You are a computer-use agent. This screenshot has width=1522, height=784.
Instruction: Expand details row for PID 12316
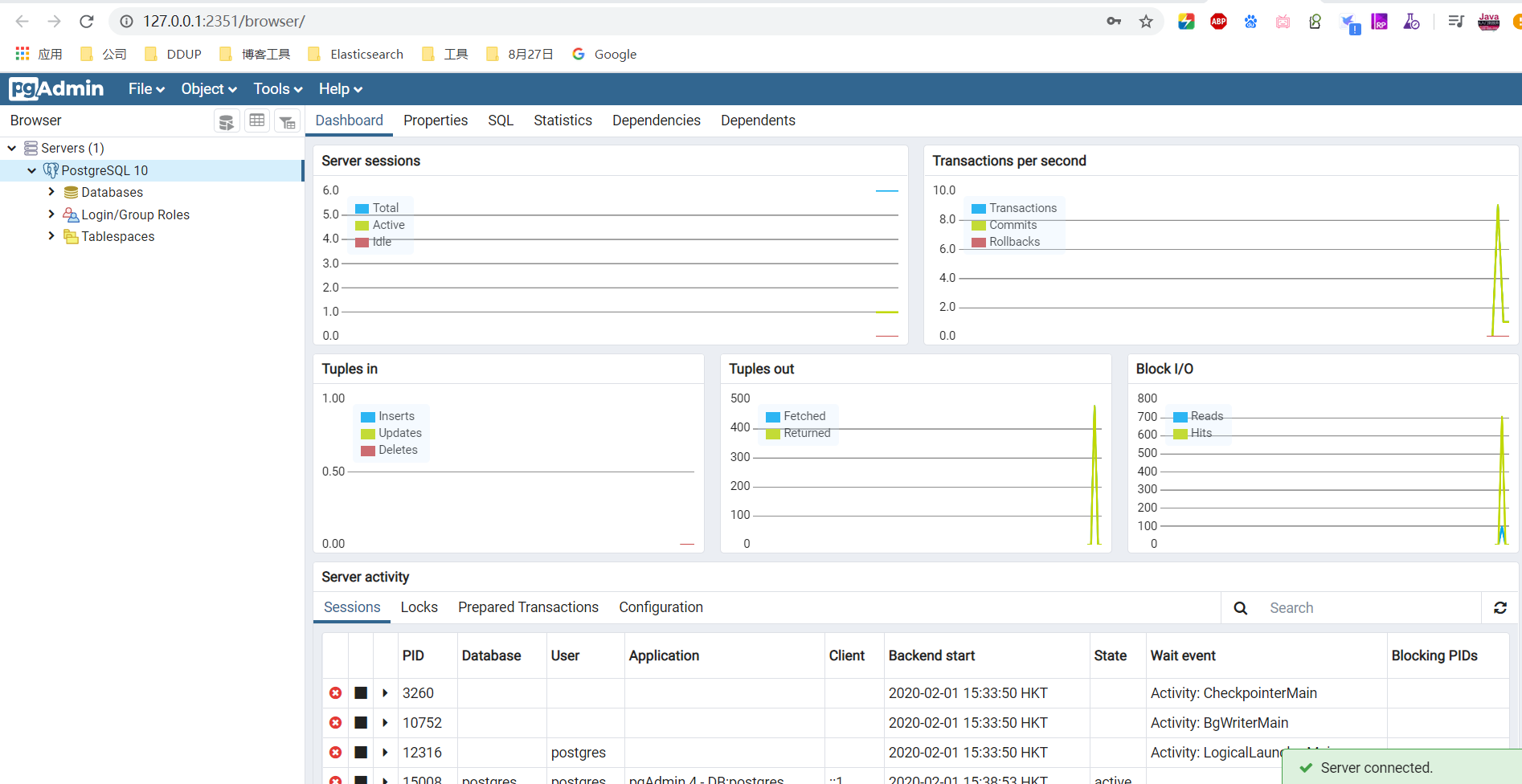[385, 752]
